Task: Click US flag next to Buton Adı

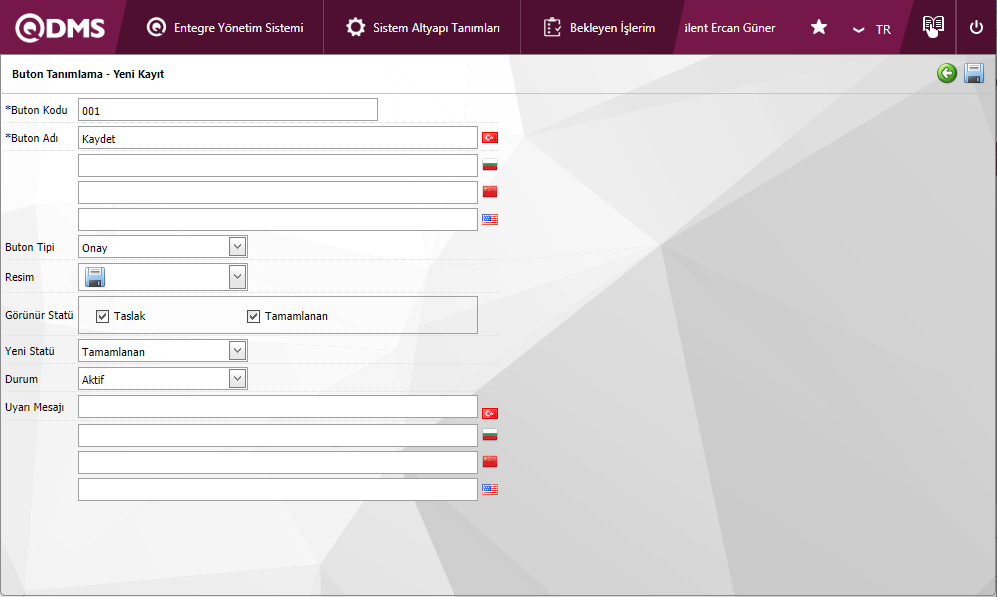Action: [490, 219]
